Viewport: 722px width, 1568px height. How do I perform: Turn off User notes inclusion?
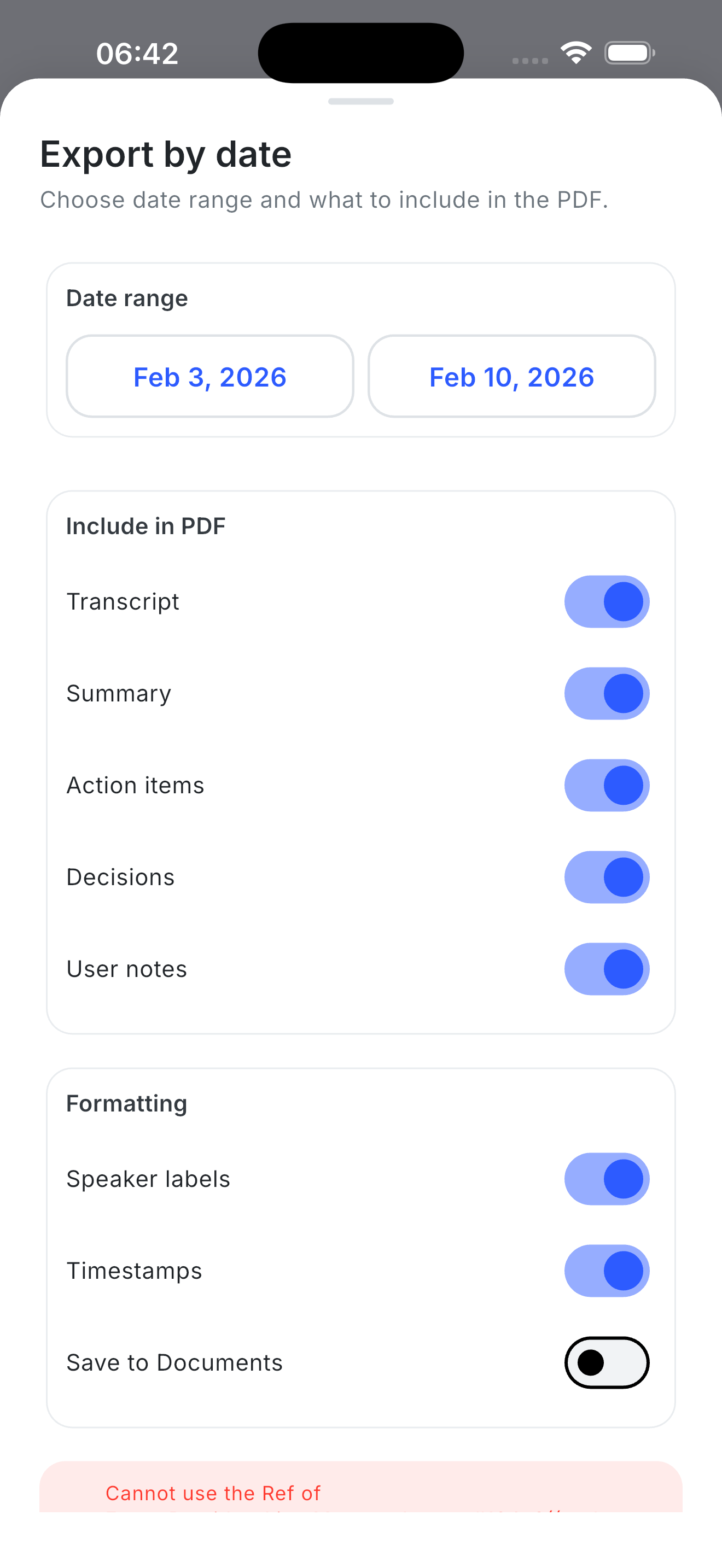[x=607, y=969]
